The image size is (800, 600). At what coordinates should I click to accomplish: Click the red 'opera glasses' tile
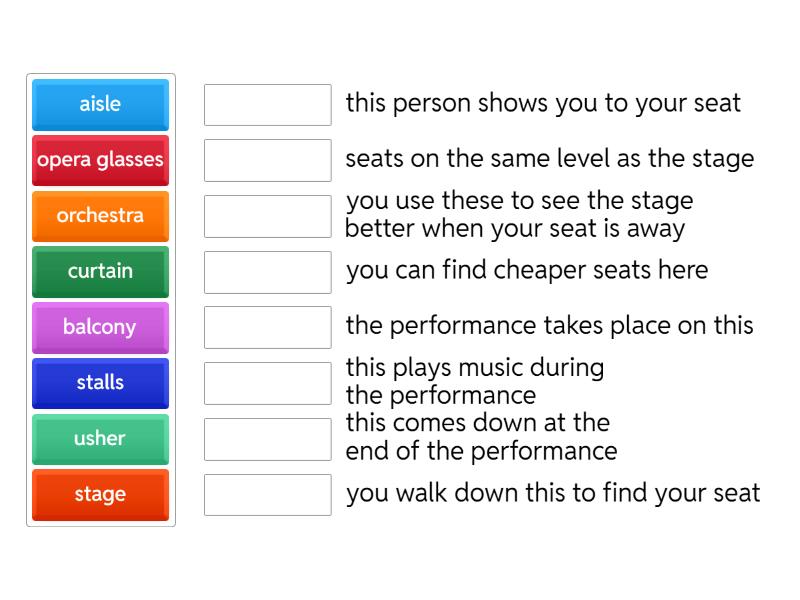coord(100,160)
